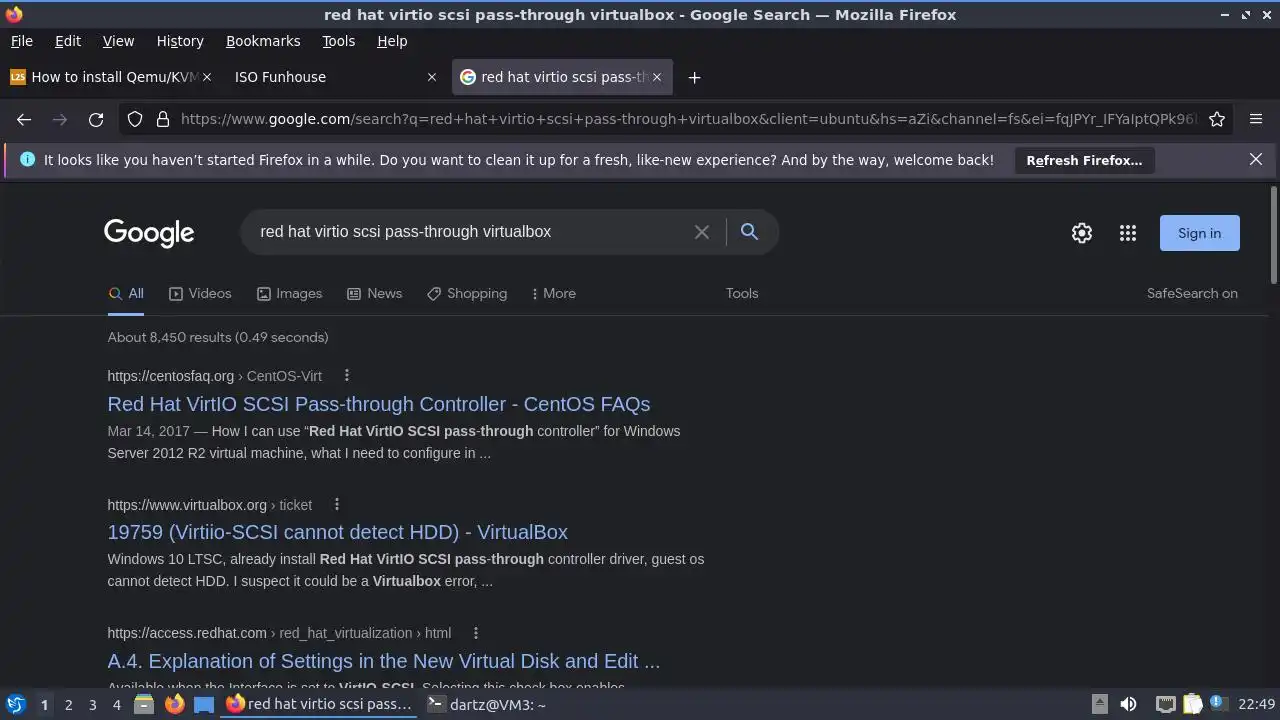Switch to the How to install Qemu/KVM tab
This screenshot has height=720, width=1280.
tap(110, 77)
